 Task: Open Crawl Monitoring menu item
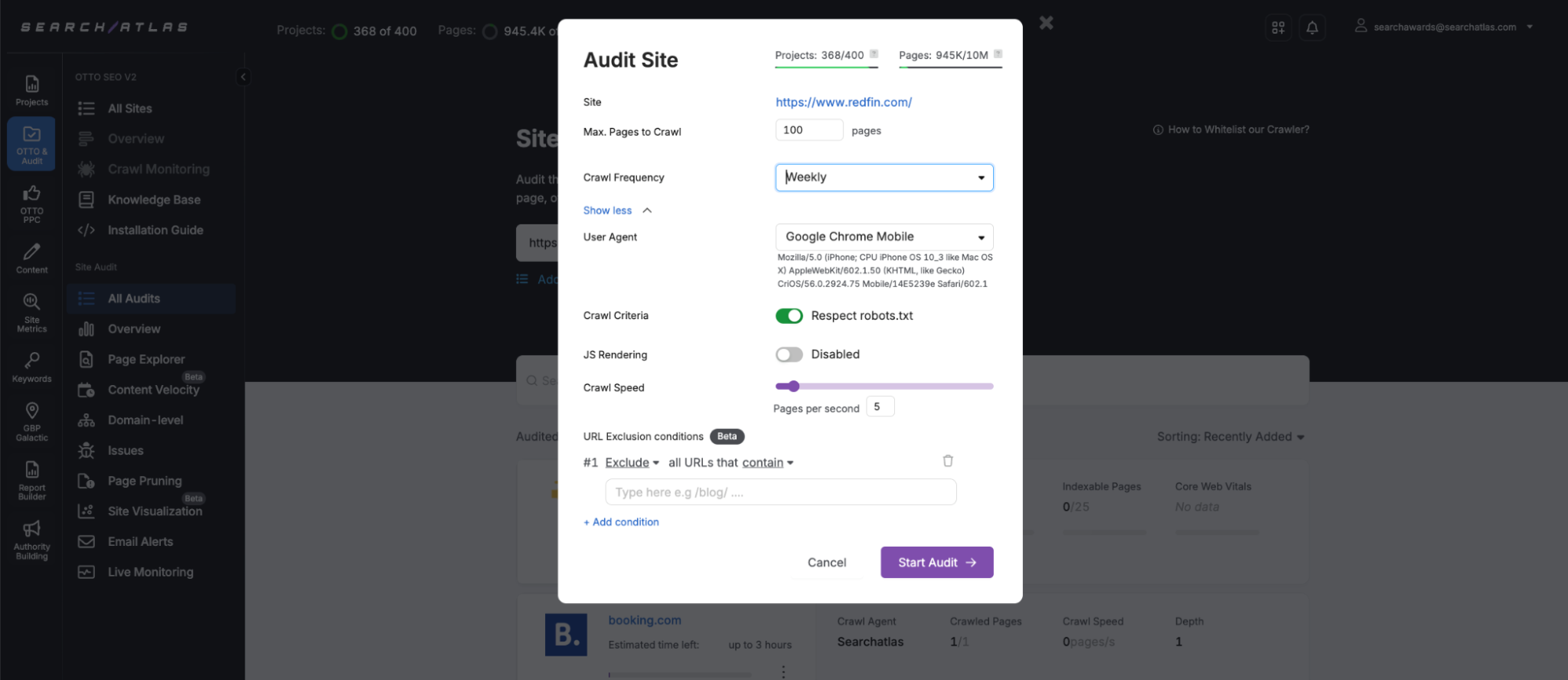coord(158,169)
